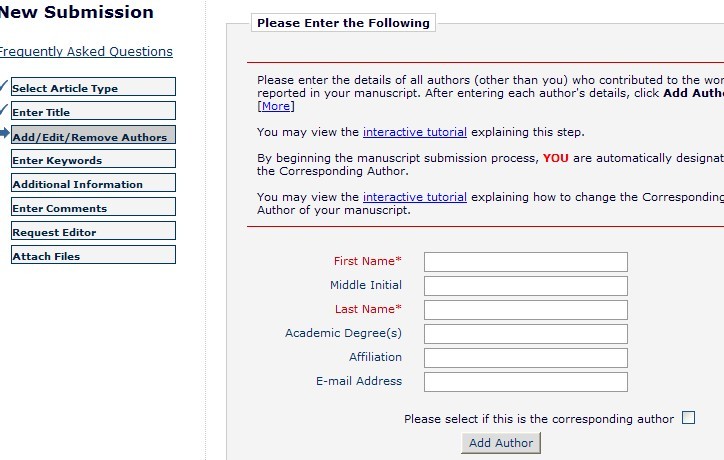The image size is (724, 460).
Task: Go to the Enter Title step
Action: pyautogui.click(x=93, y=112)
